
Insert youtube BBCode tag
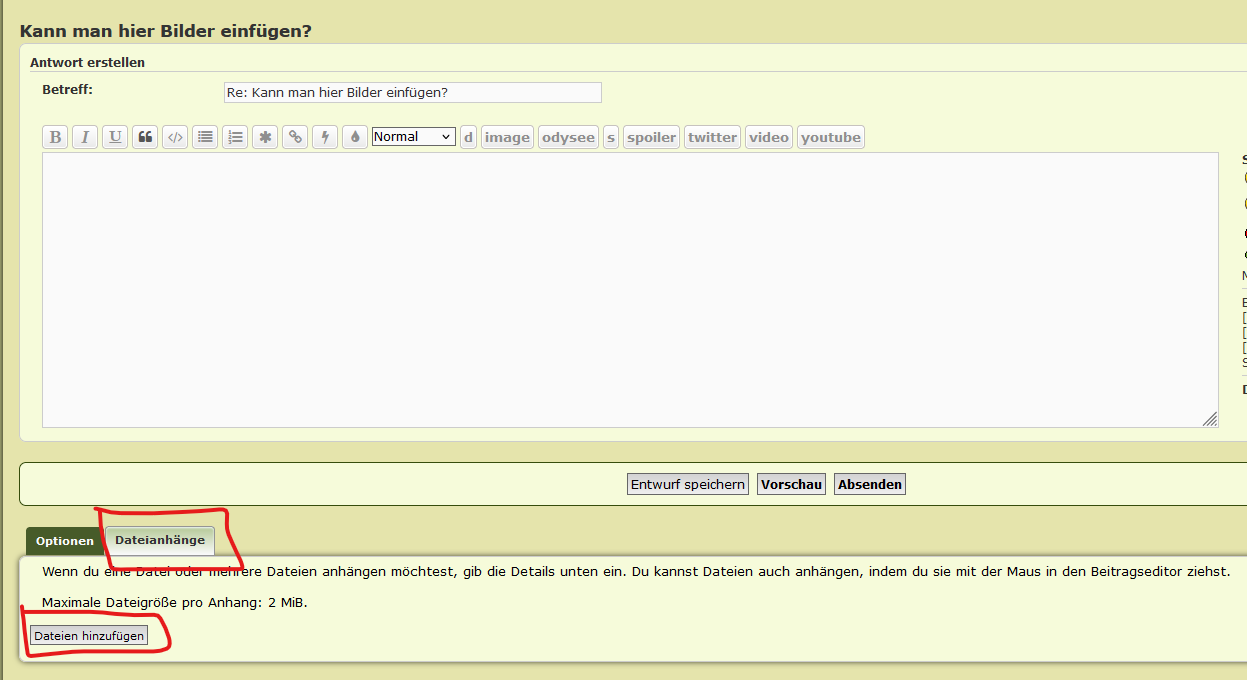[x=830, y=137]
